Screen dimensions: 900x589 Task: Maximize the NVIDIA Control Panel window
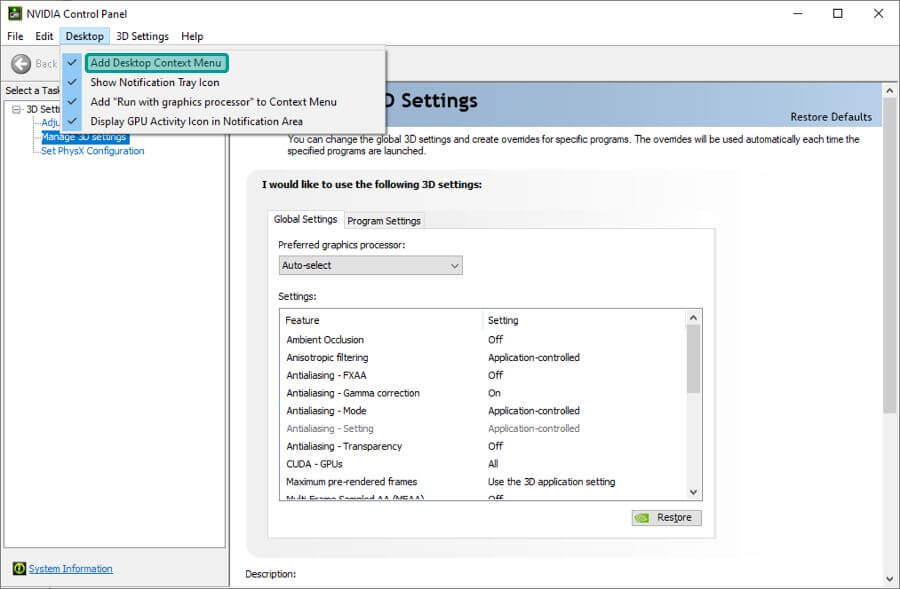838,14
